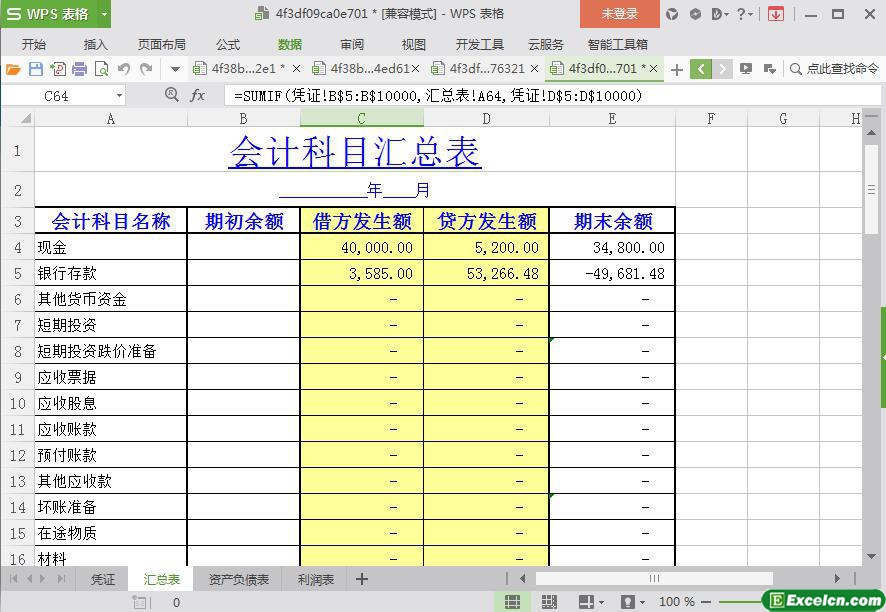Click the 未登录 login button
The width and height of the screenshot is (886, 612).
click(x=619, y=14)
